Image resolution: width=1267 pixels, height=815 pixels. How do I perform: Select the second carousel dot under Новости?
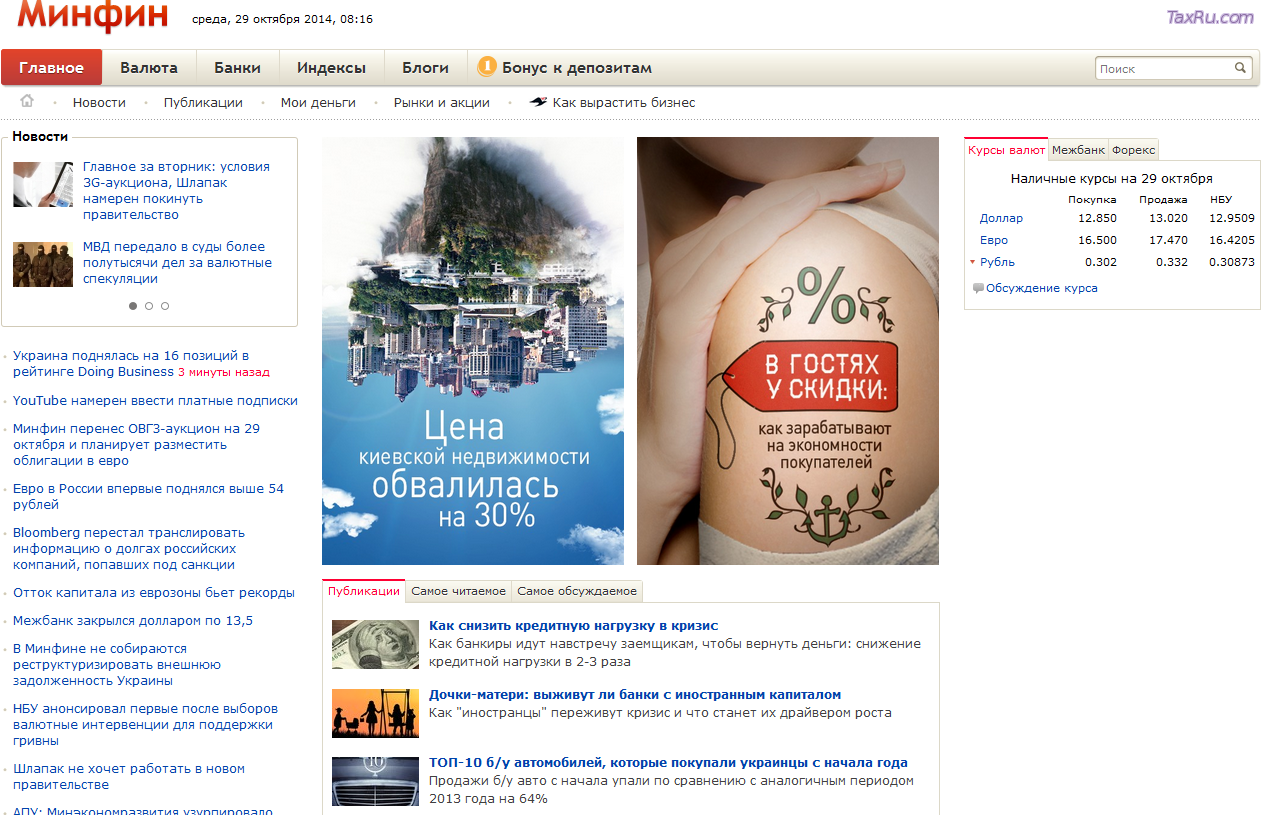click(x=149, y=306)
